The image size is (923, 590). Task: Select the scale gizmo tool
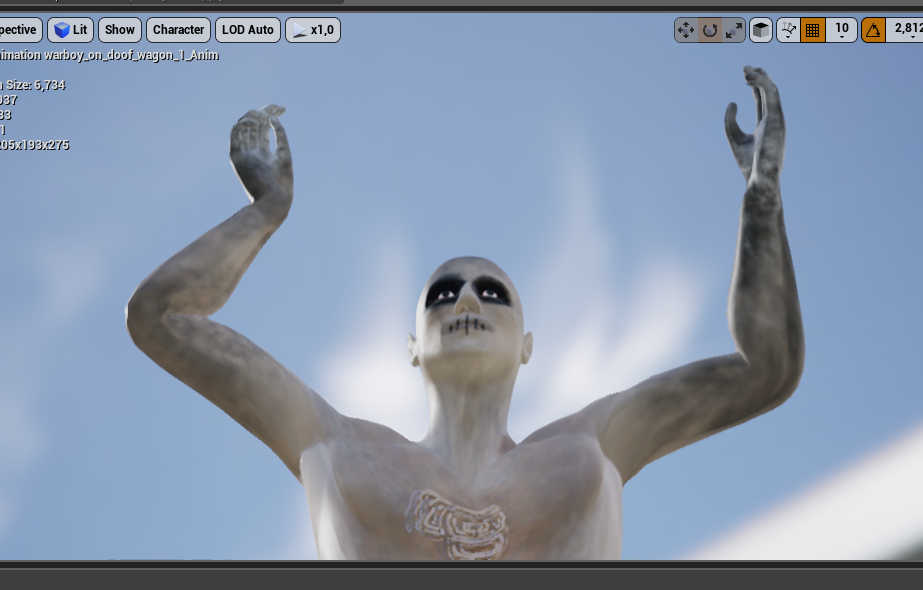point(733,30)
